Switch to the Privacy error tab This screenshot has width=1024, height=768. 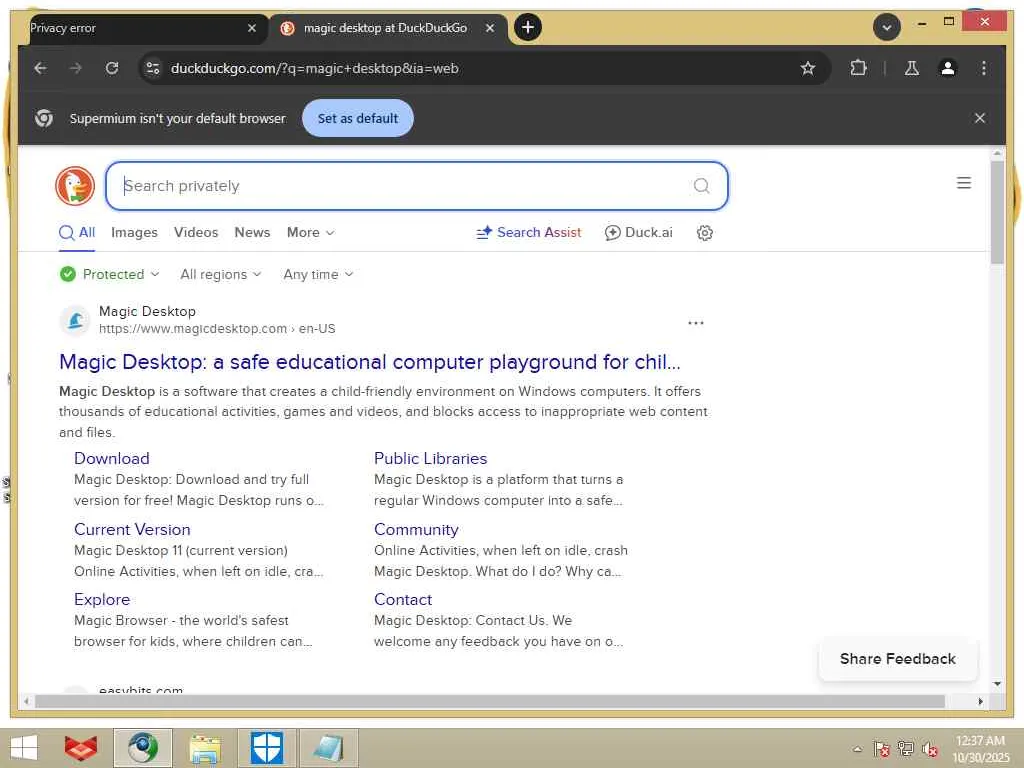pos(137,28)
